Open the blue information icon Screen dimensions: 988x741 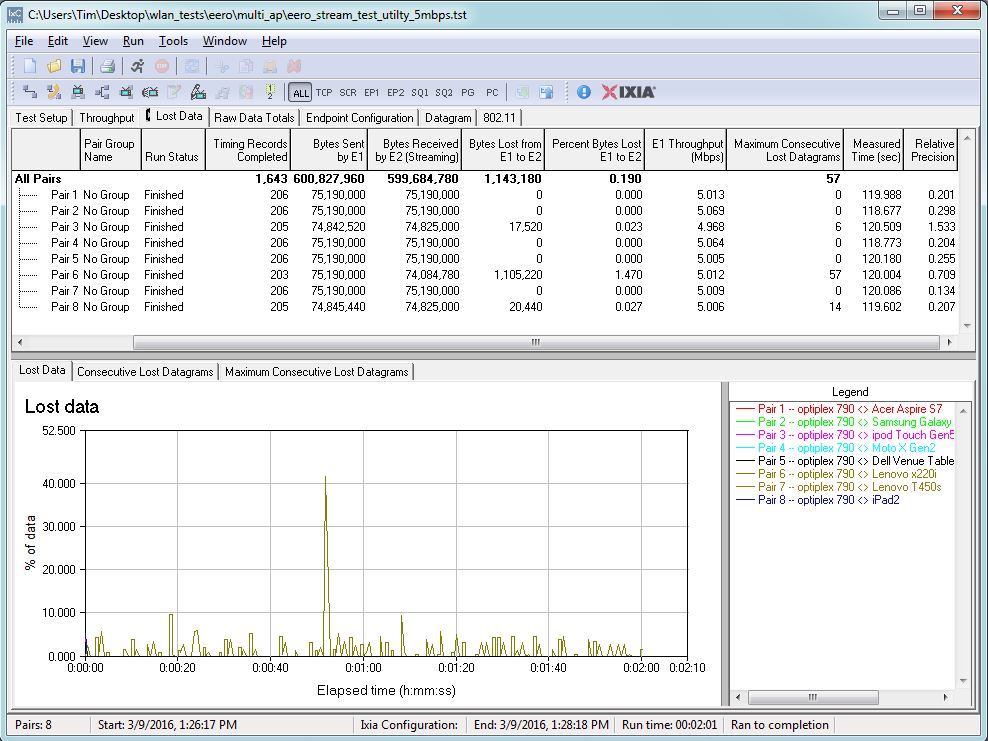[x=584, y=93]
